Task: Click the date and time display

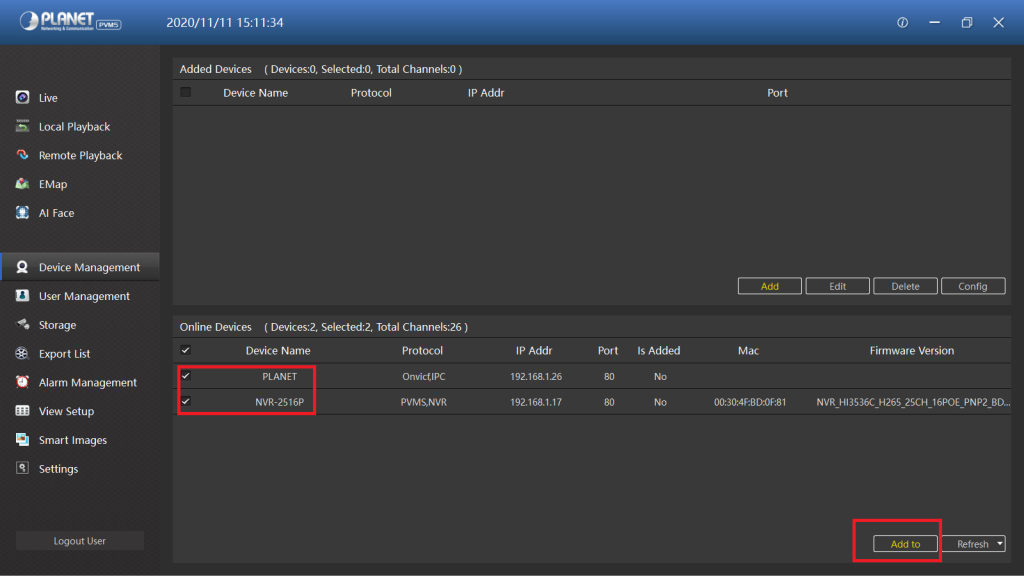Action: click(225, 22)
